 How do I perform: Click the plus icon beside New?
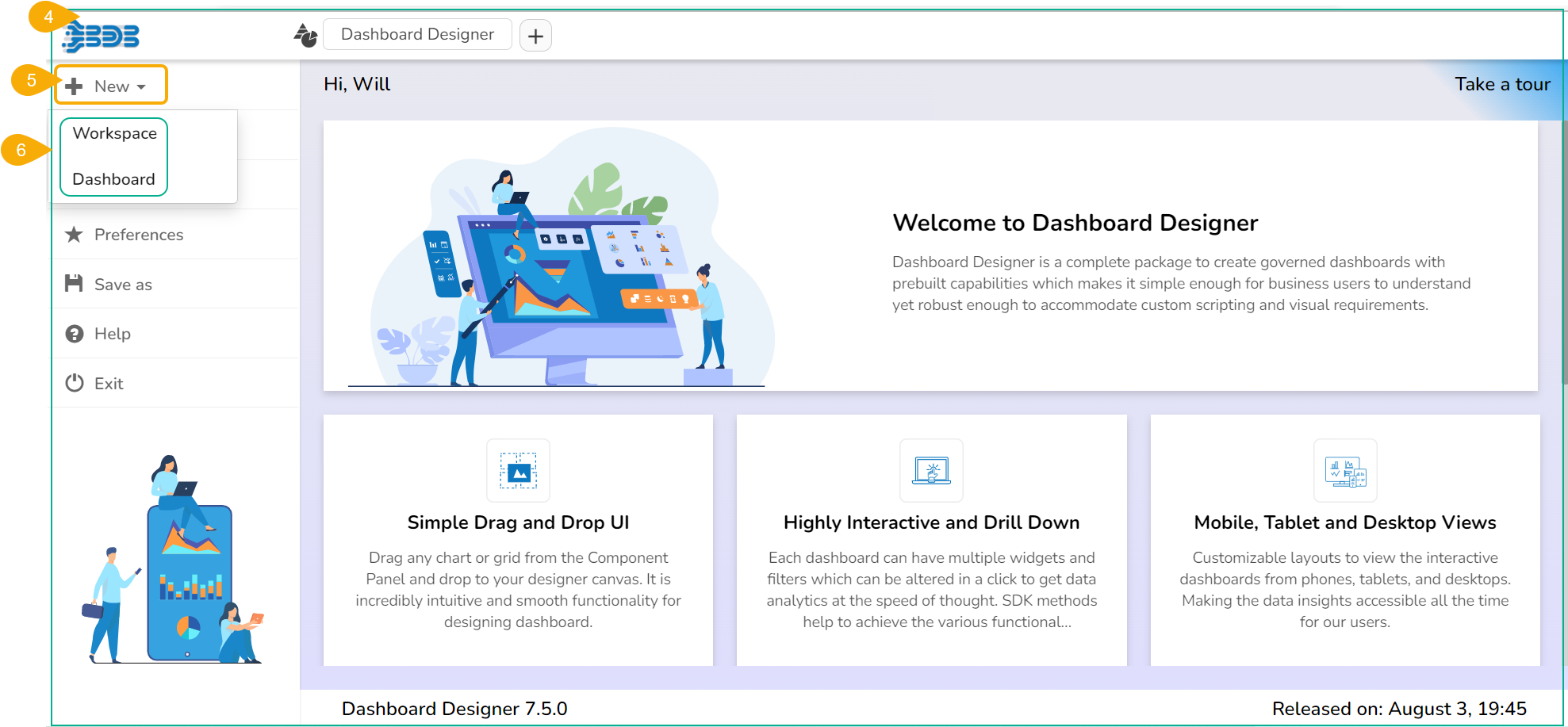click(74, 86)
